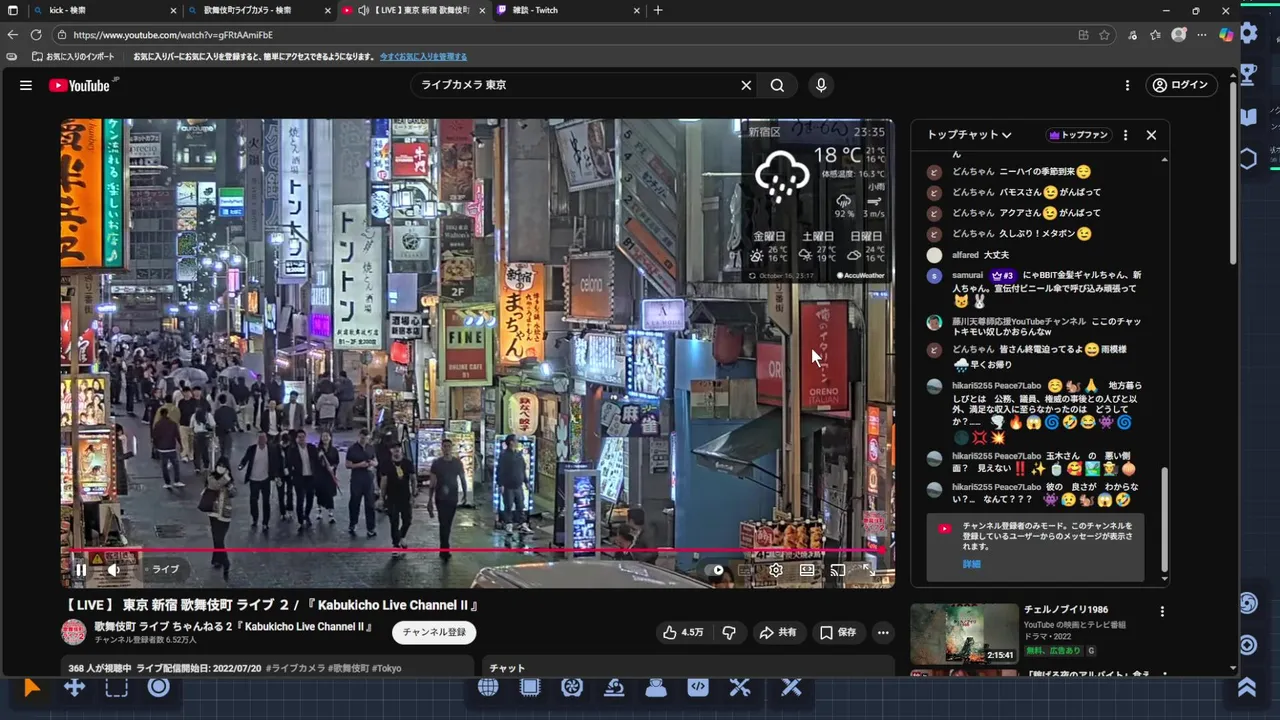Open gear icon on right sidebar
The image size is (1280, 720).
tap(1248, 33)
